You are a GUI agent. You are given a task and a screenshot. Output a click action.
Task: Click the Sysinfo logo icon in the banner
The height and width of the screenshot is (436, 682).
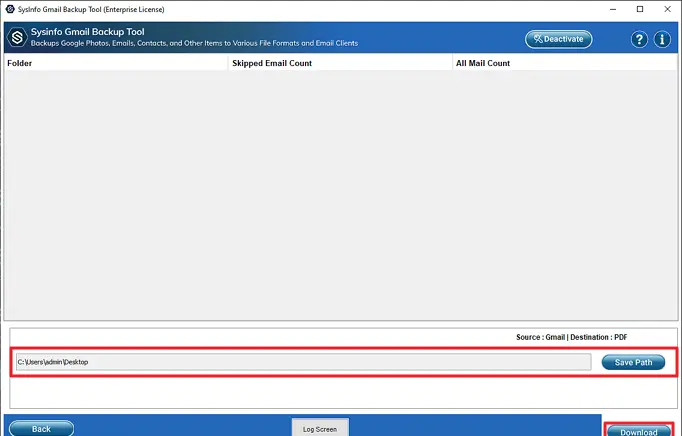[x=17, y=37]
